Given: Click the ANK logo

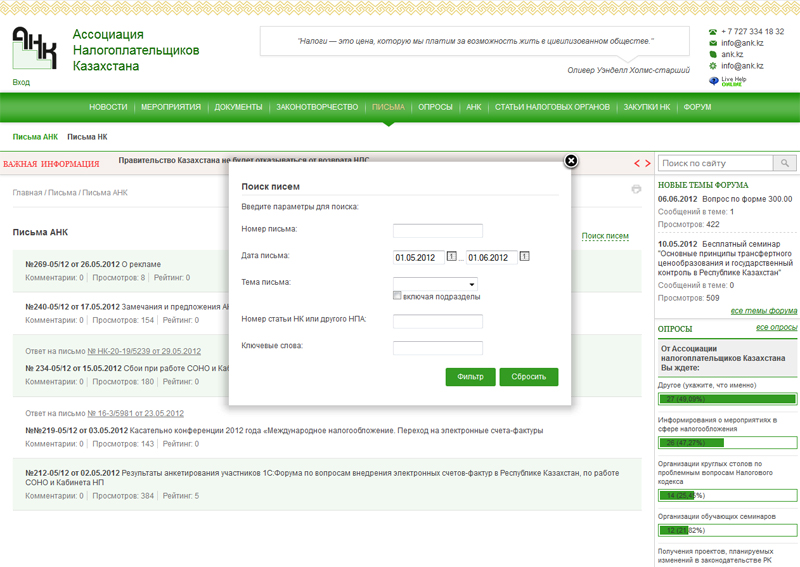Looking at the screenshot, I should pyautogui.click(x=35, y=48).
